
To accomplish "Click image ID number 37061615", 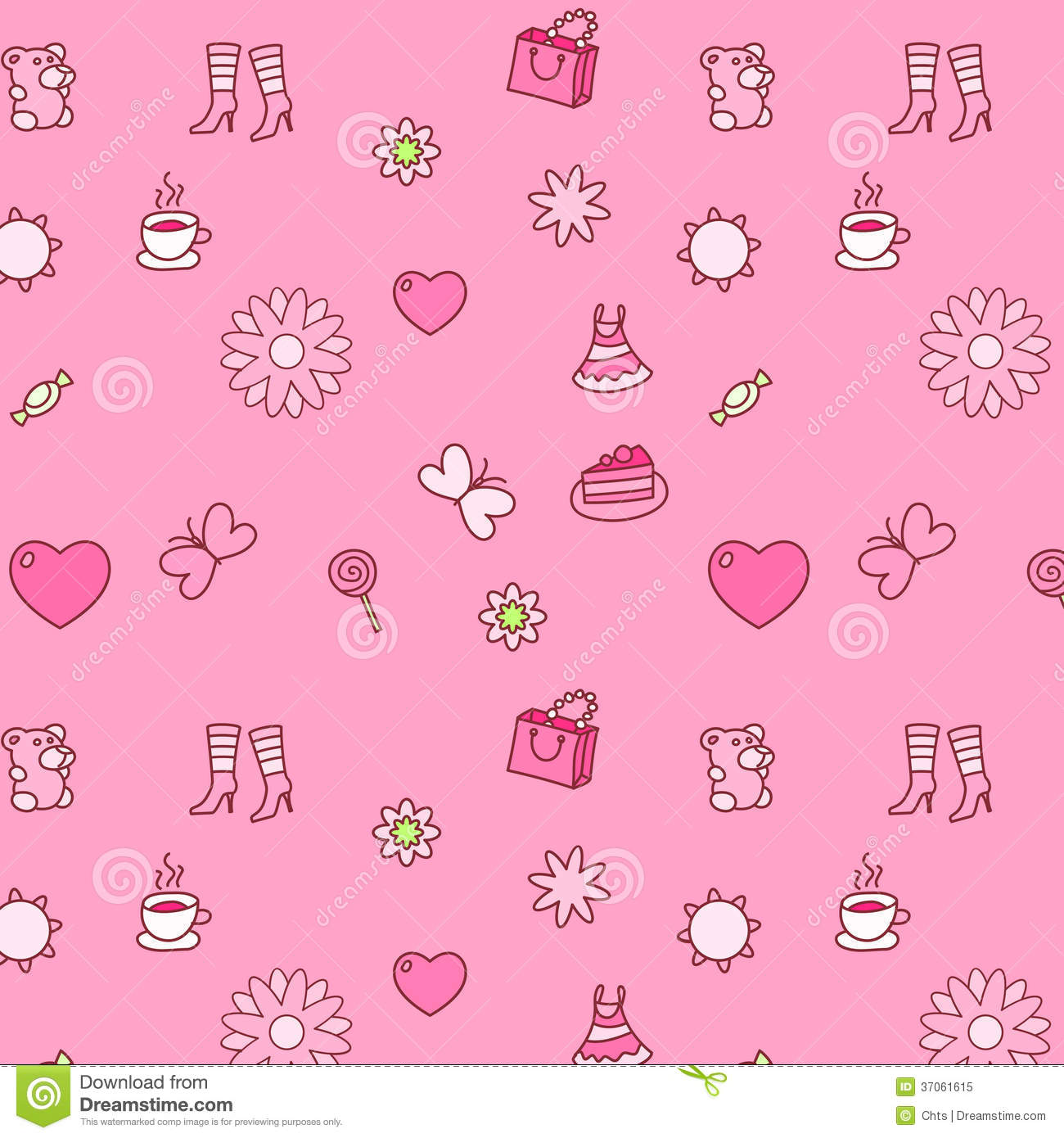I will point(947,1087).
